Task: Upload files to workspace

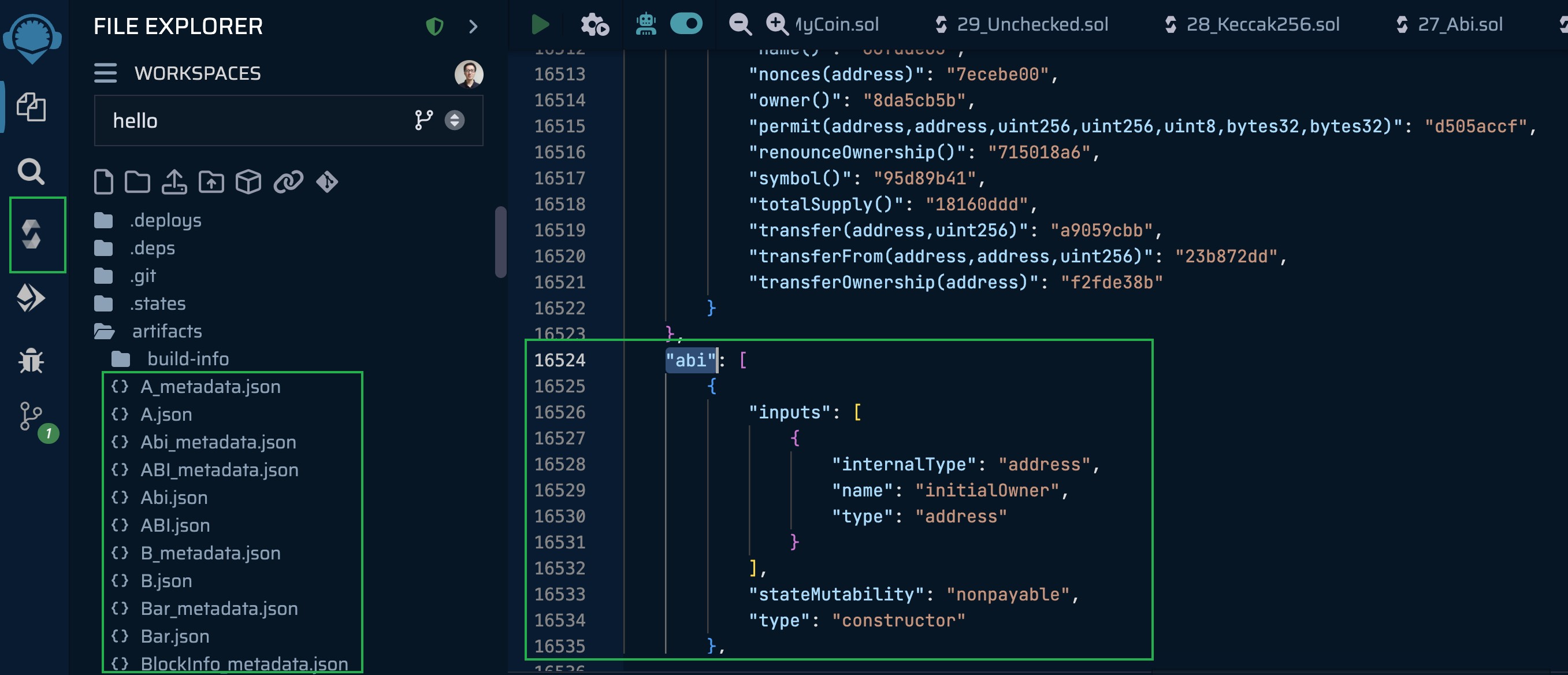Action: point(174,182)
